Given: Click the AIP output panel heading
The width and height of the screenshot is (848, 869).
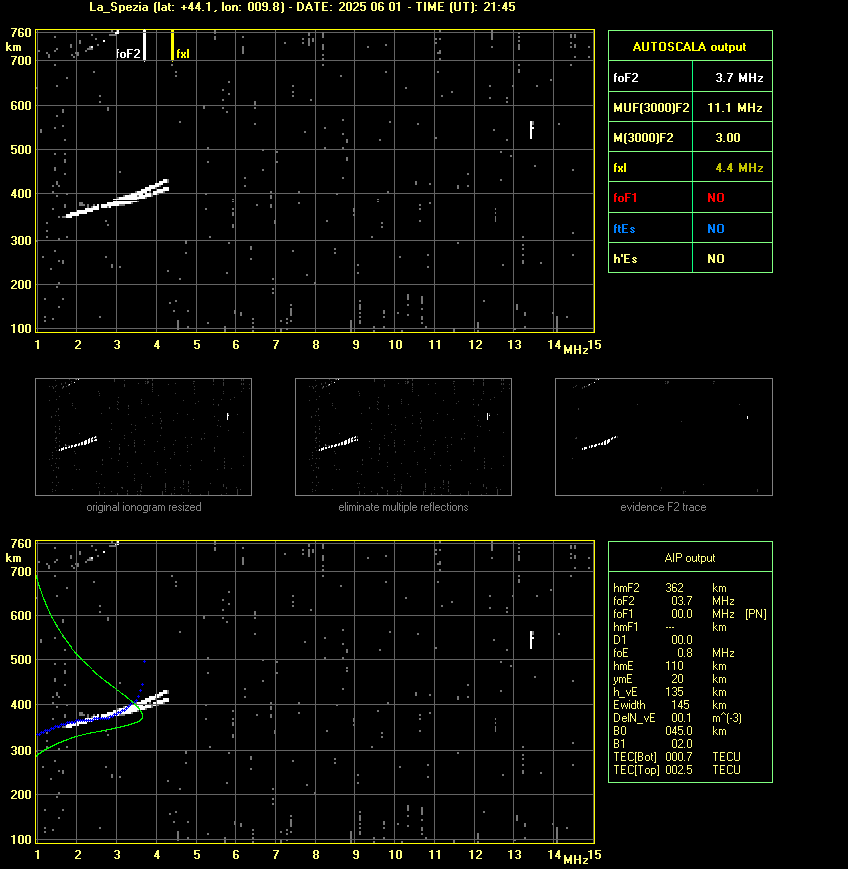Looking at the screenshot, I should 689,558.
